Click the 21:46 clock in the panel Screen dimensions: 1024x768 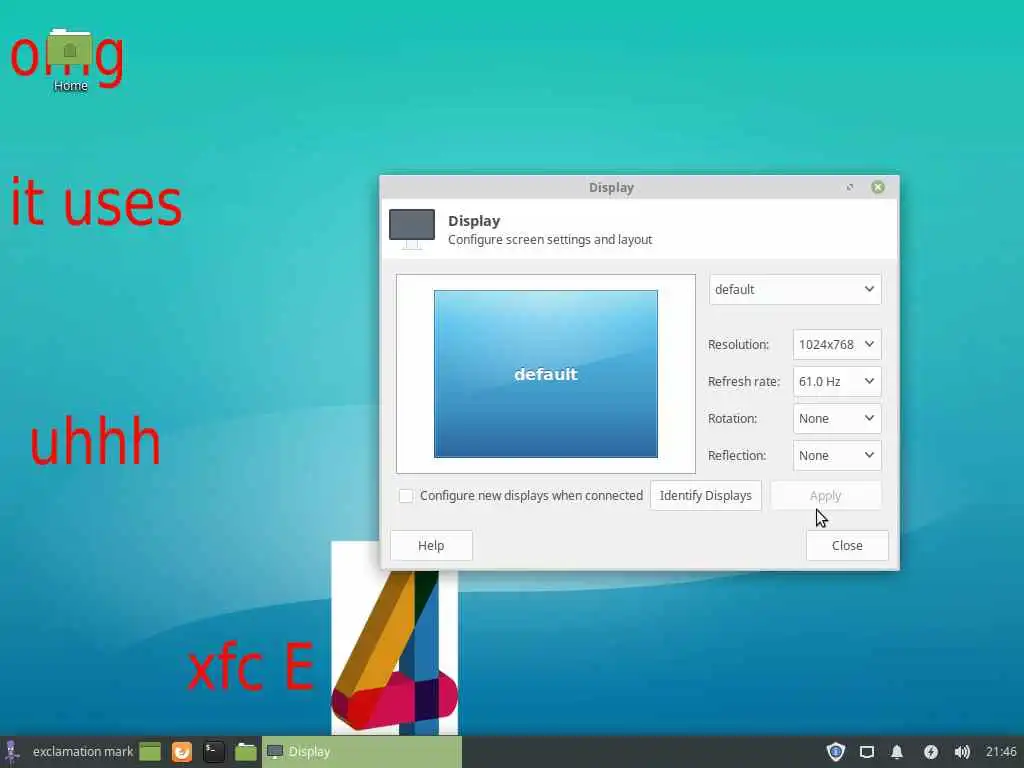click(x=1001, y=752)
